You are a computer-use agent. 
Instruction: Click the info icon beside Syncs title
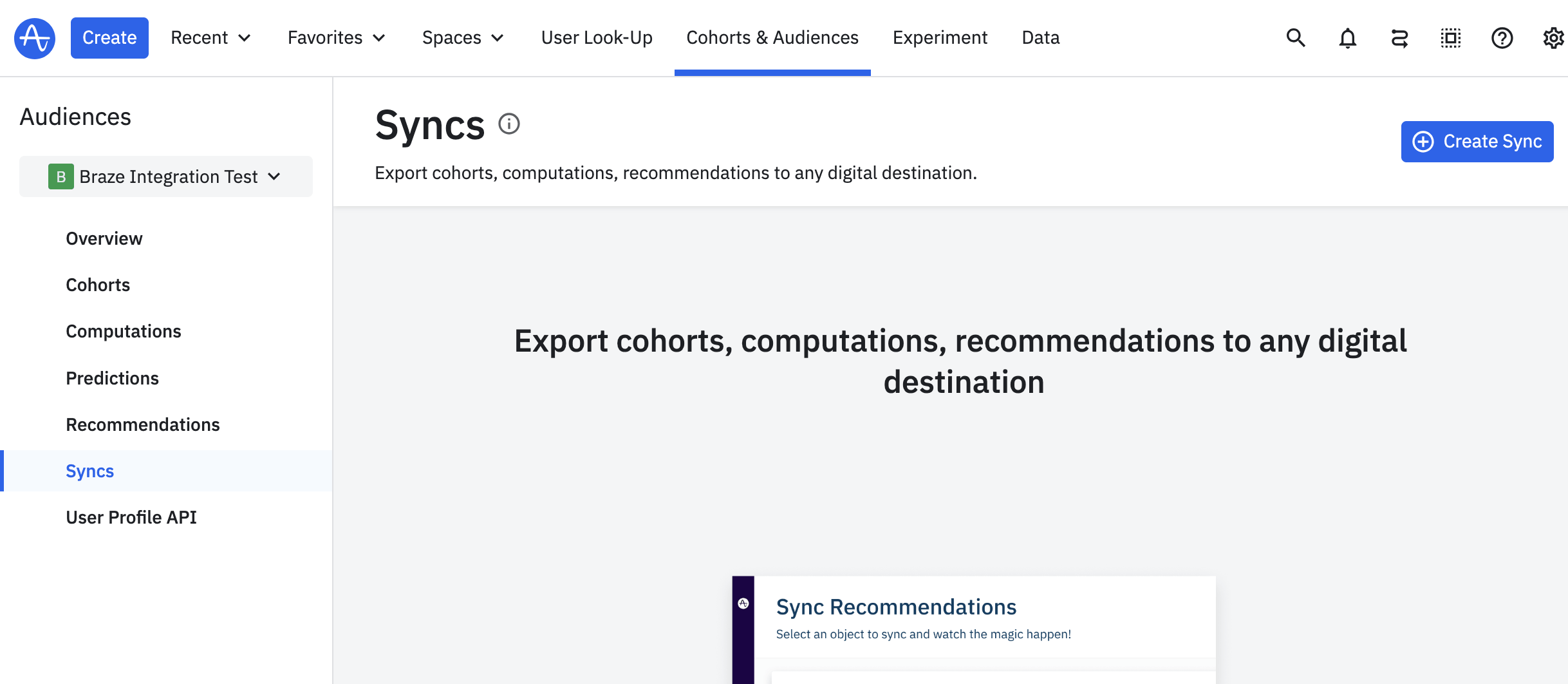(509, 124)
